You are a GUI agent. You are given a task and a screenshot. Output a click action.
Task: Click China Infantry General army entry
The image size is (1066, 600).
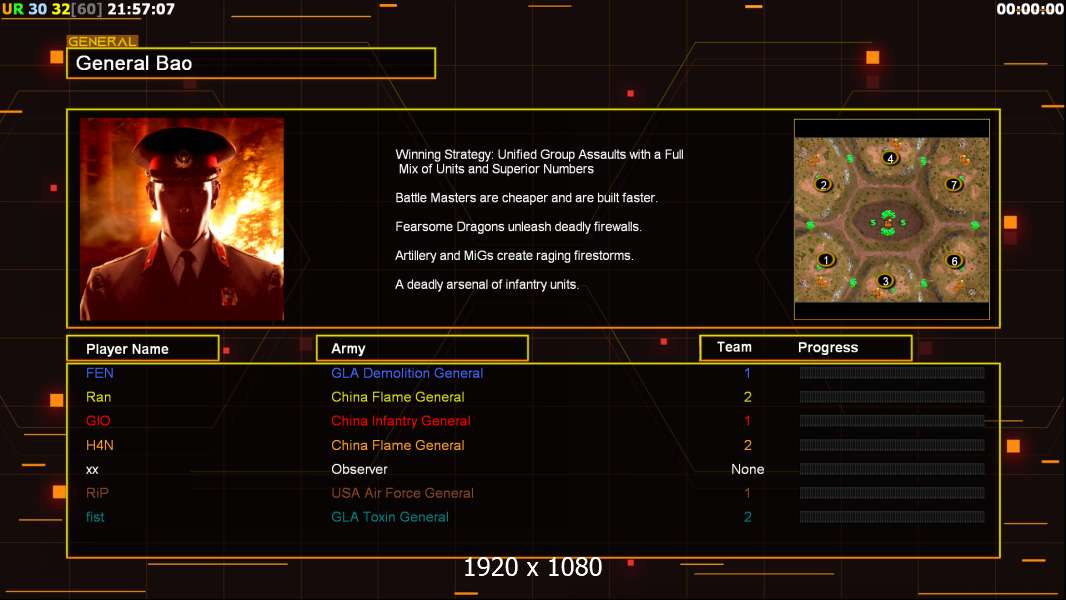400,421
